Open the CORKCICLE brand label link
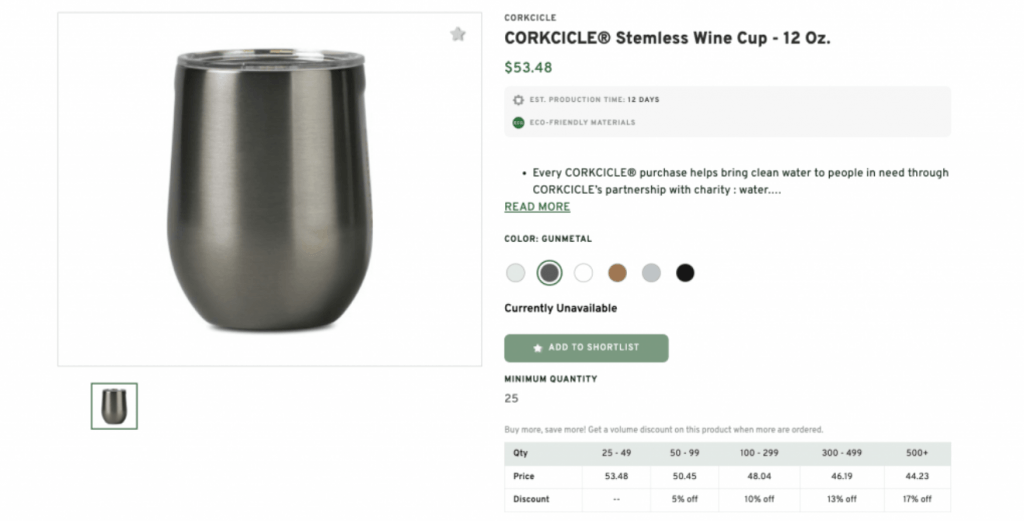Viewport: 1024px width, 521px height. (530, 18)
